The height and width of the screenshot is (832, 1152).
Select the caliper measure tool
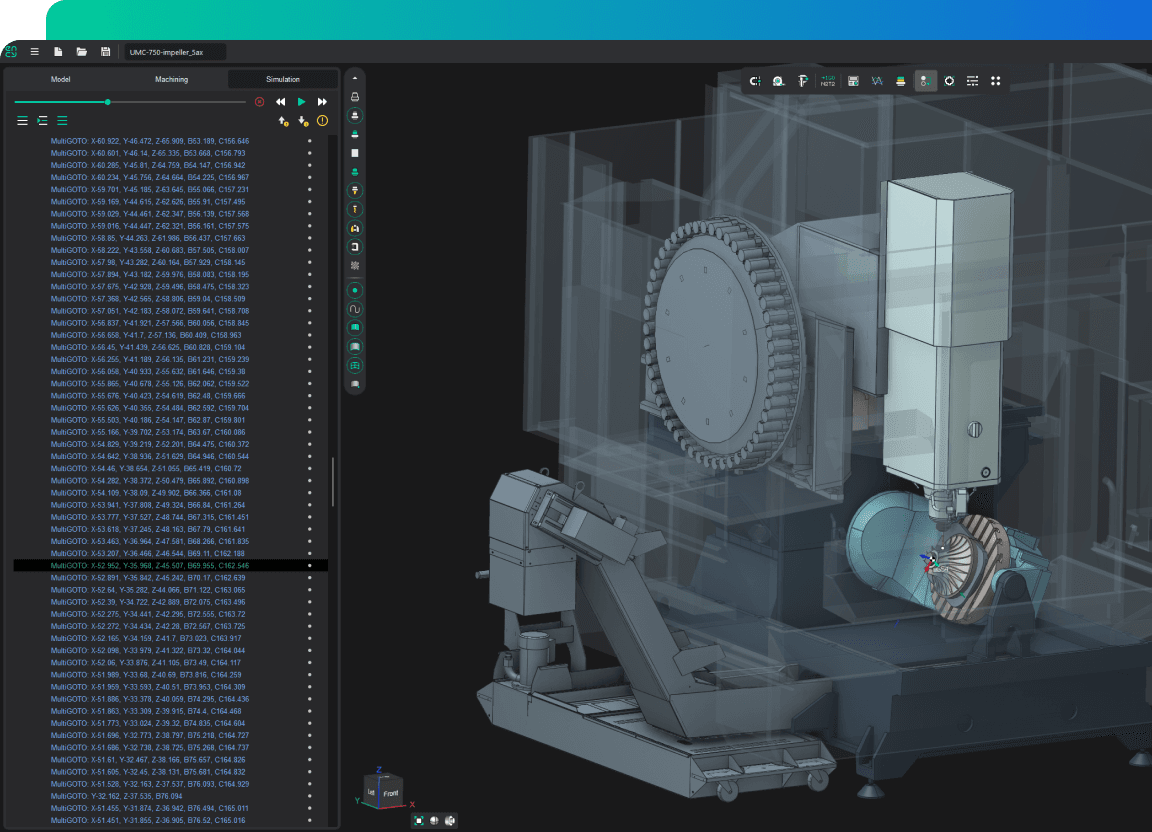click(x=803, y=81)
